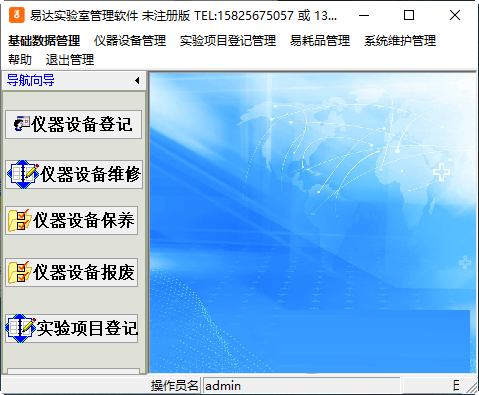
Task: Click the 导航向导 header text
Action: pyautogui.click(x=31, y=80)
